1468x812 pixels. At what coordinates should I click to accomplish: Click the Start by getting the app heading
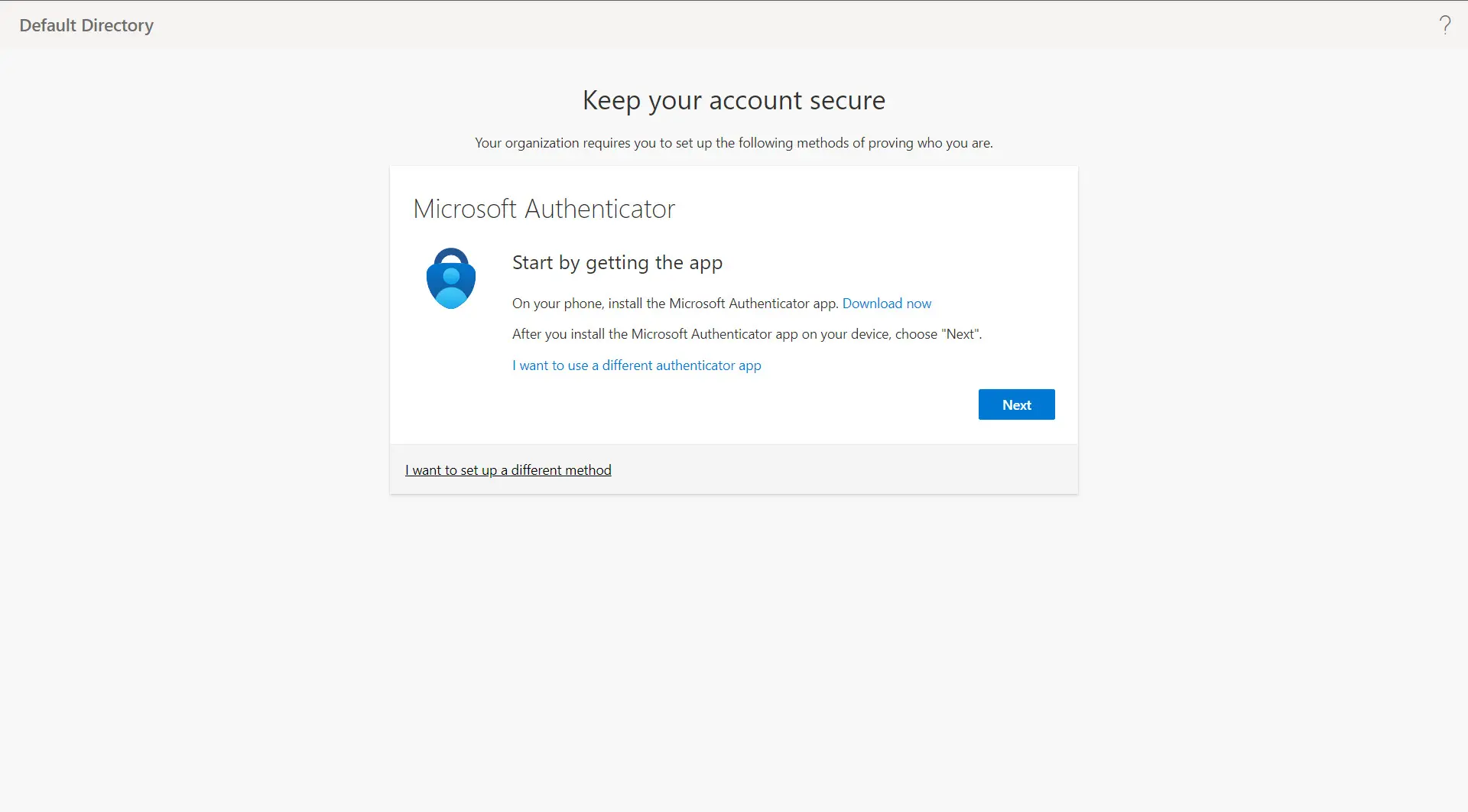[617, 263]
